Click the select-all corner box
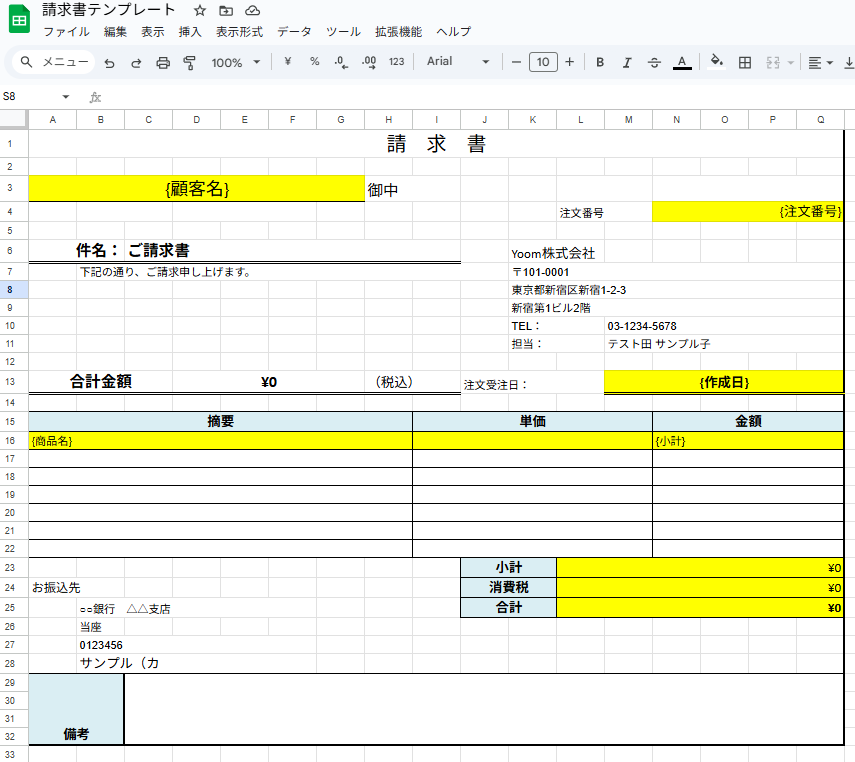Screen dimensions: 855x762 [x=14, y=119]
